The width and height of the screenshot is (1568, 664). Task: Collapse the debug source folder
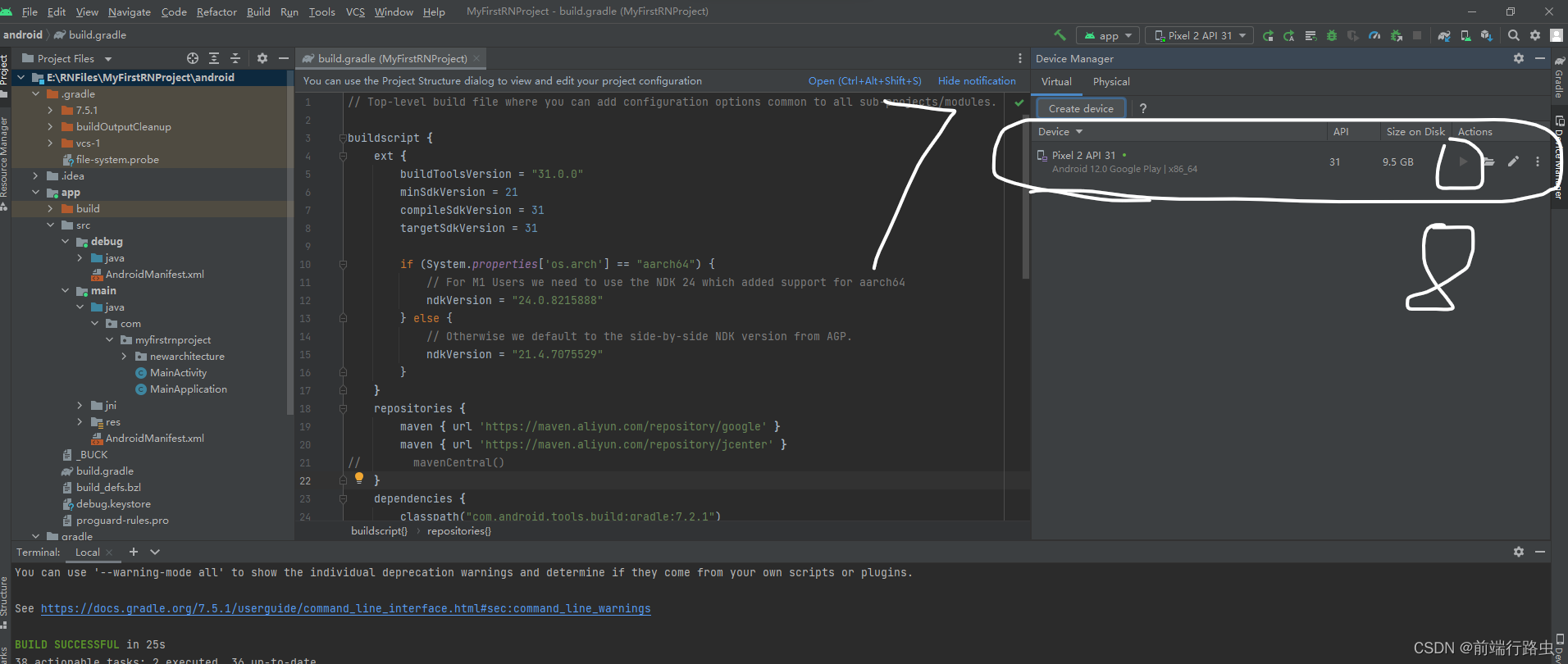coord(65,241)
